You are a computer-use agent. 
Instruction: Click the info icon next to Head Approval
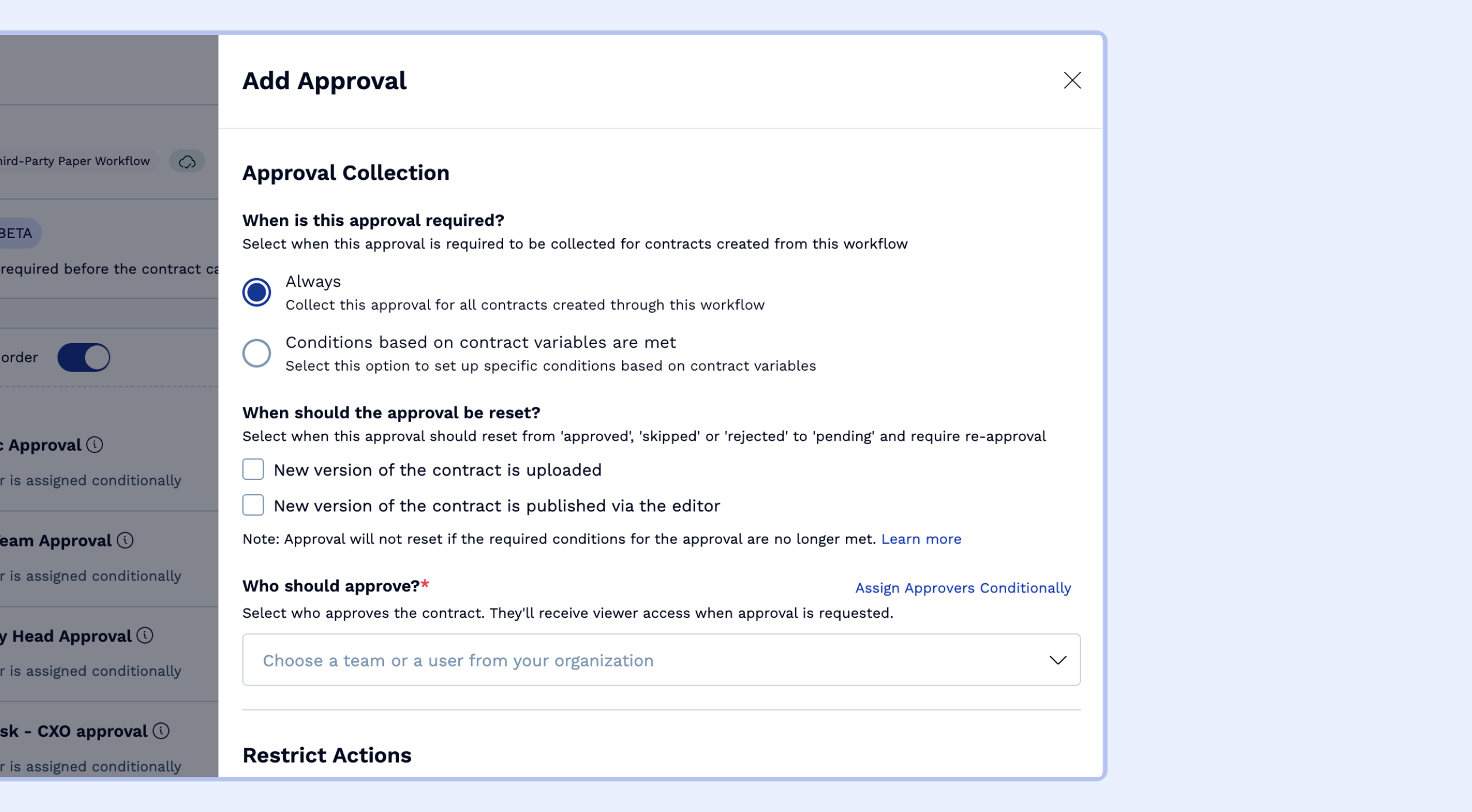tap(144, 636)
